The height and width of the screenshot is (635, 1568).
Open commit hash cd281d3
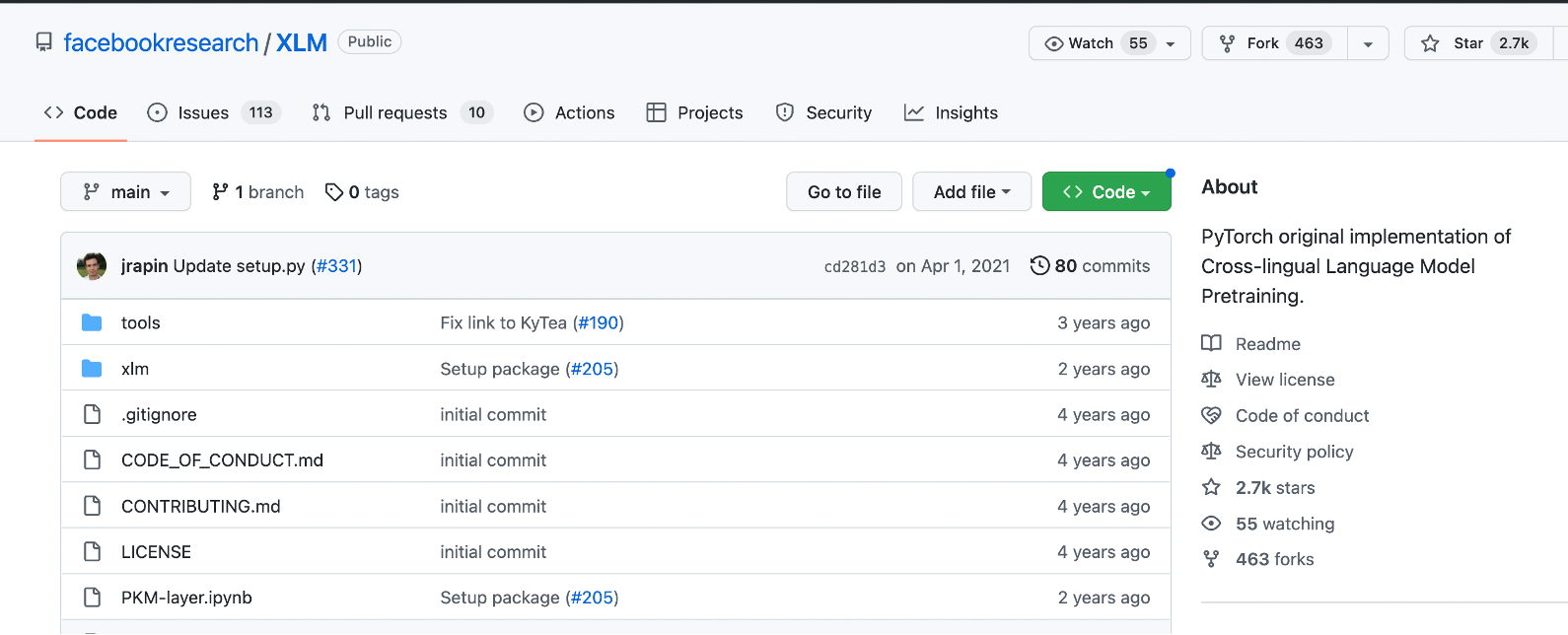[855, 267]
